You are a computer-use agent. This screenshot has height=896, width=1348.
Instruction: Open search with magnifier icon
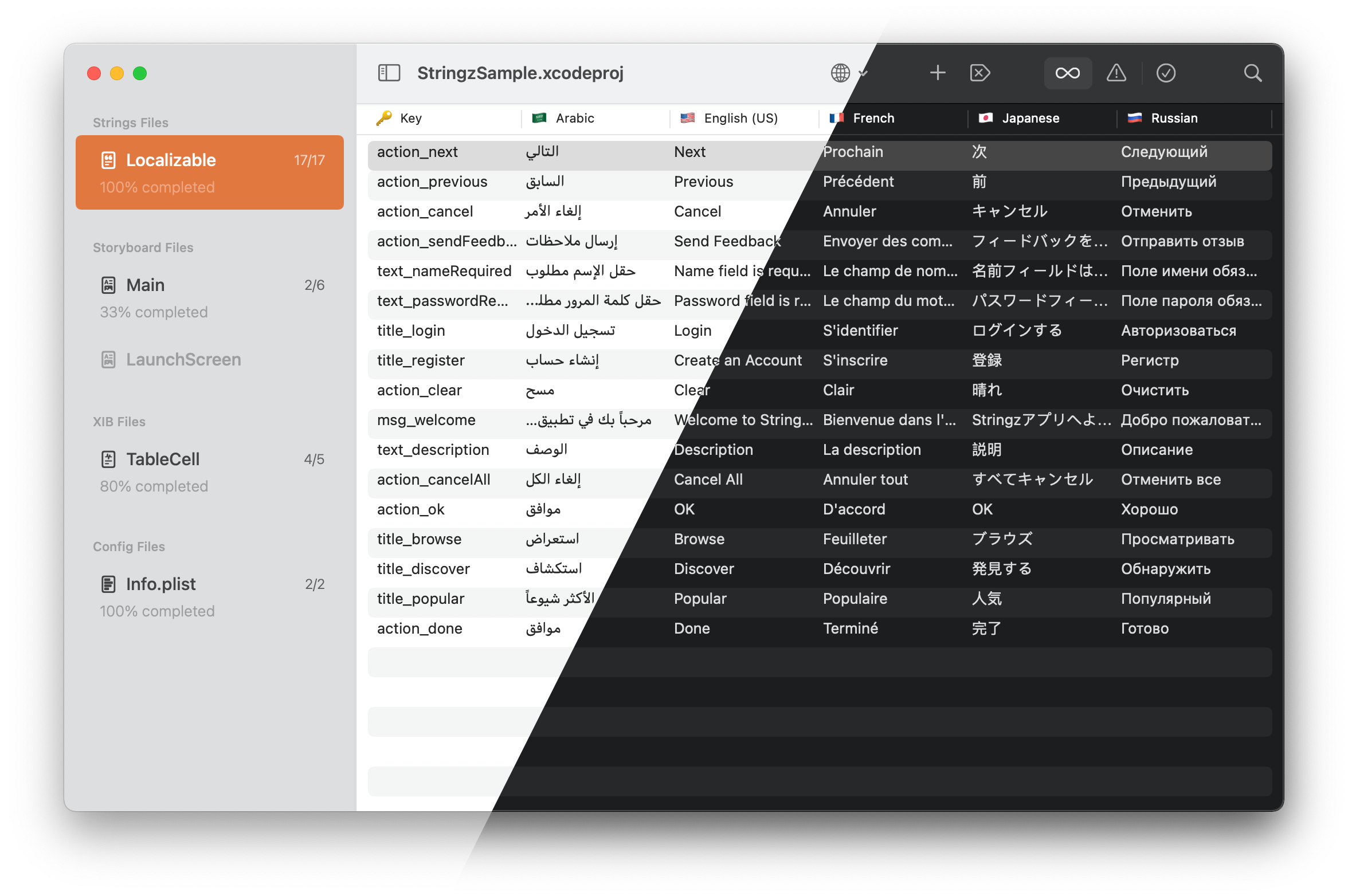pos(1253,73)
